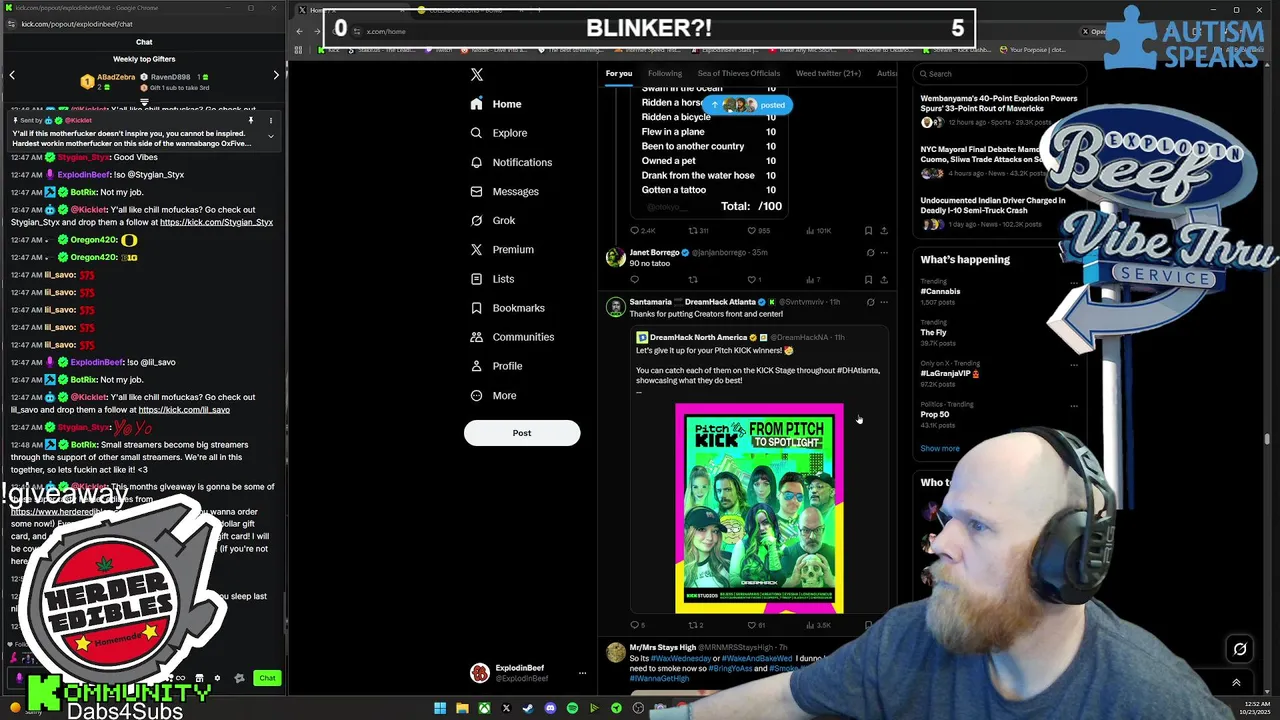Open Premium in X sidebar
The image size is (1280, 720).
click(x=502, y=249)
